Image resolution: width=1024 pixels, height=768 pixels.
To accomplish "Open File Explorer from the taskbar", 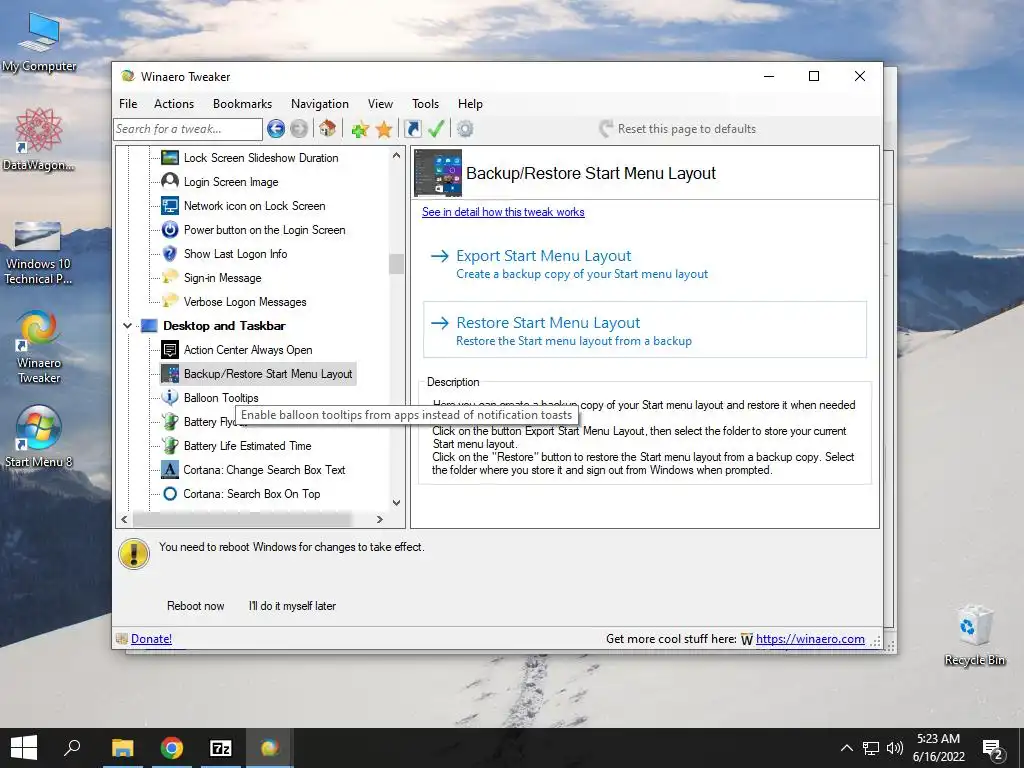I will tap(122, 748).
